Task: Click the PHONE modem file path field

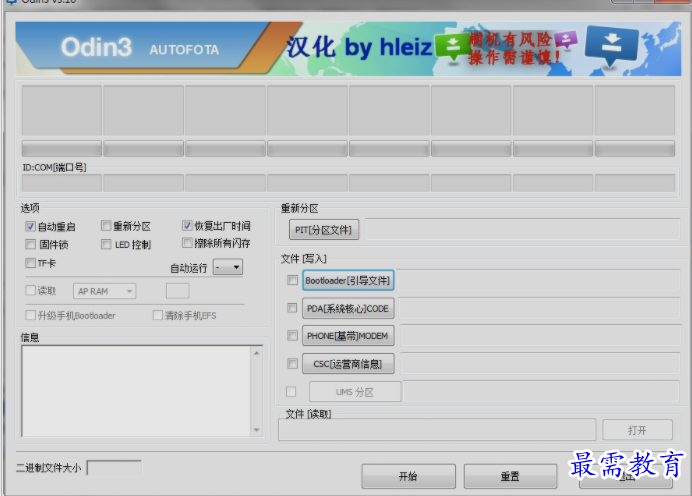Action: point(540,335)
